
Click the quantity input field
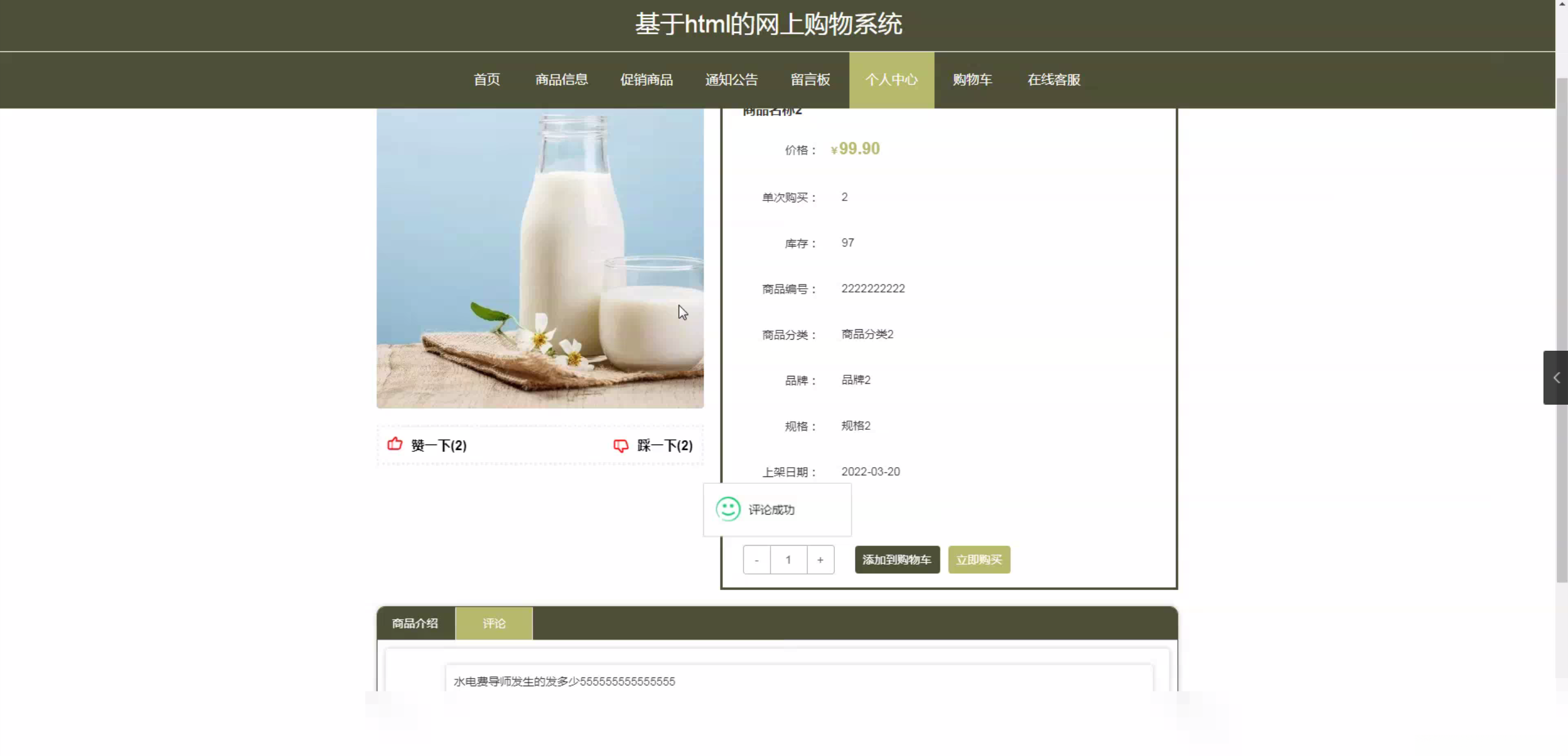[788, 560]
